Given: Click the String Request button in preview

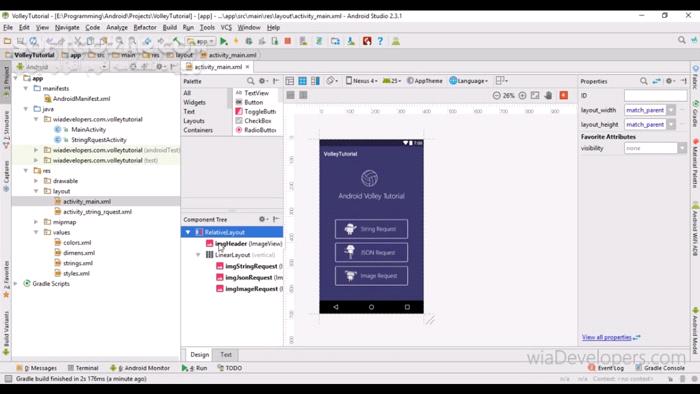Looking at the screenshot, I should coord(371,229).
